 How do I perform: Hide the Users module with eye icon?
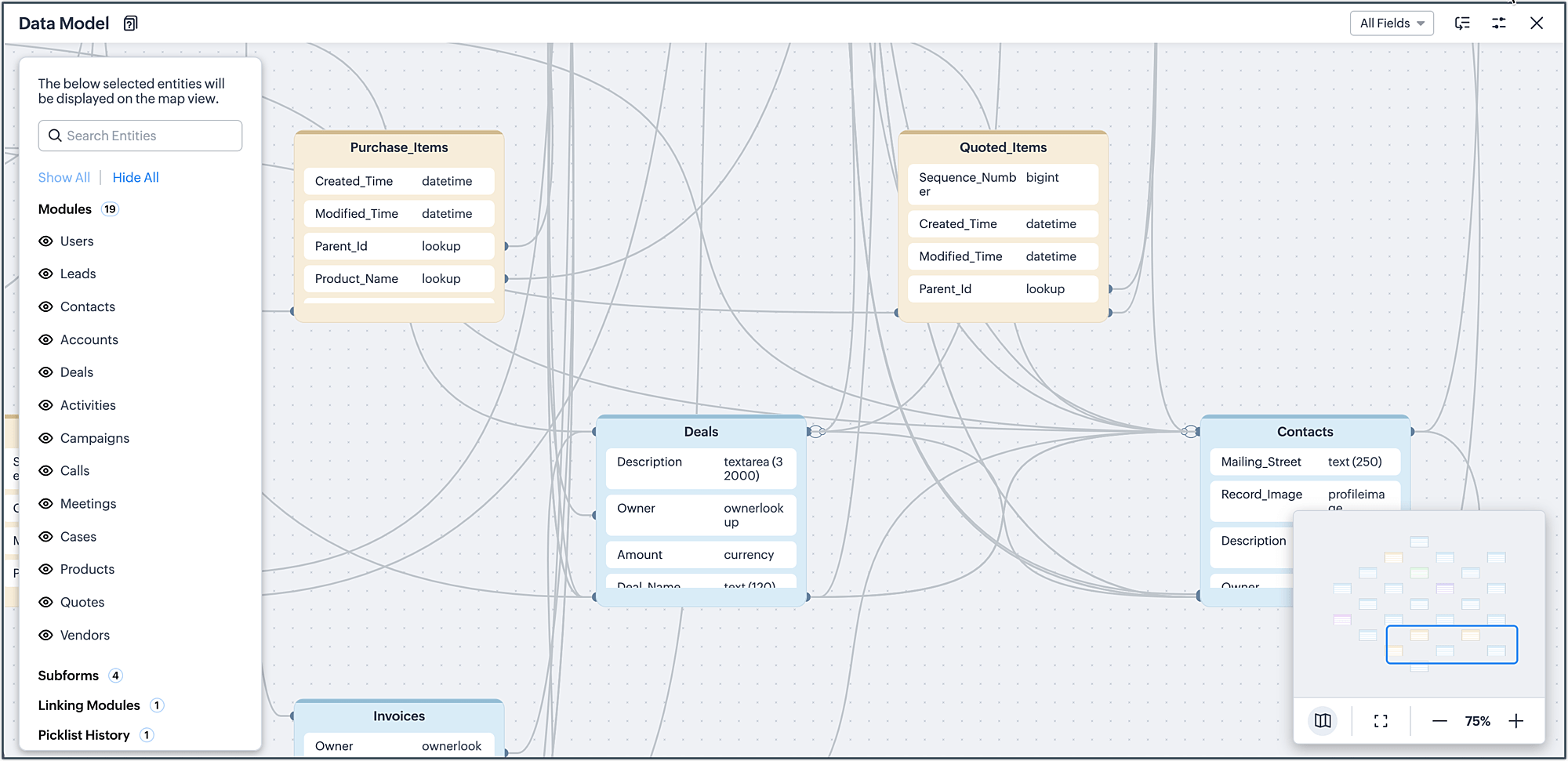46,241
